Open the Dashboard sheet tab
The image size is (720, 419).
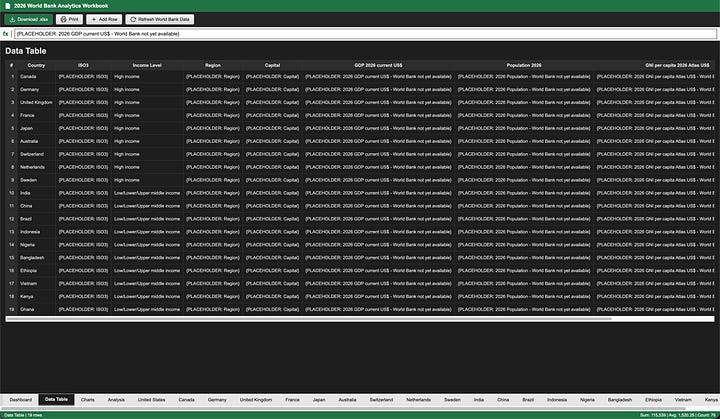tap(21, 400)
